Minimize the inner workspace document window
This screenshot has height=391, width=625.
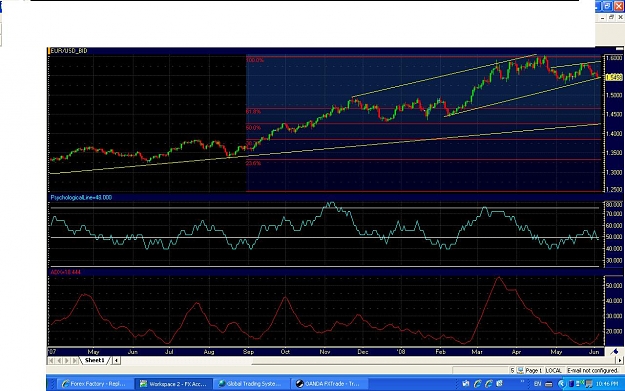tap(602, 18)
